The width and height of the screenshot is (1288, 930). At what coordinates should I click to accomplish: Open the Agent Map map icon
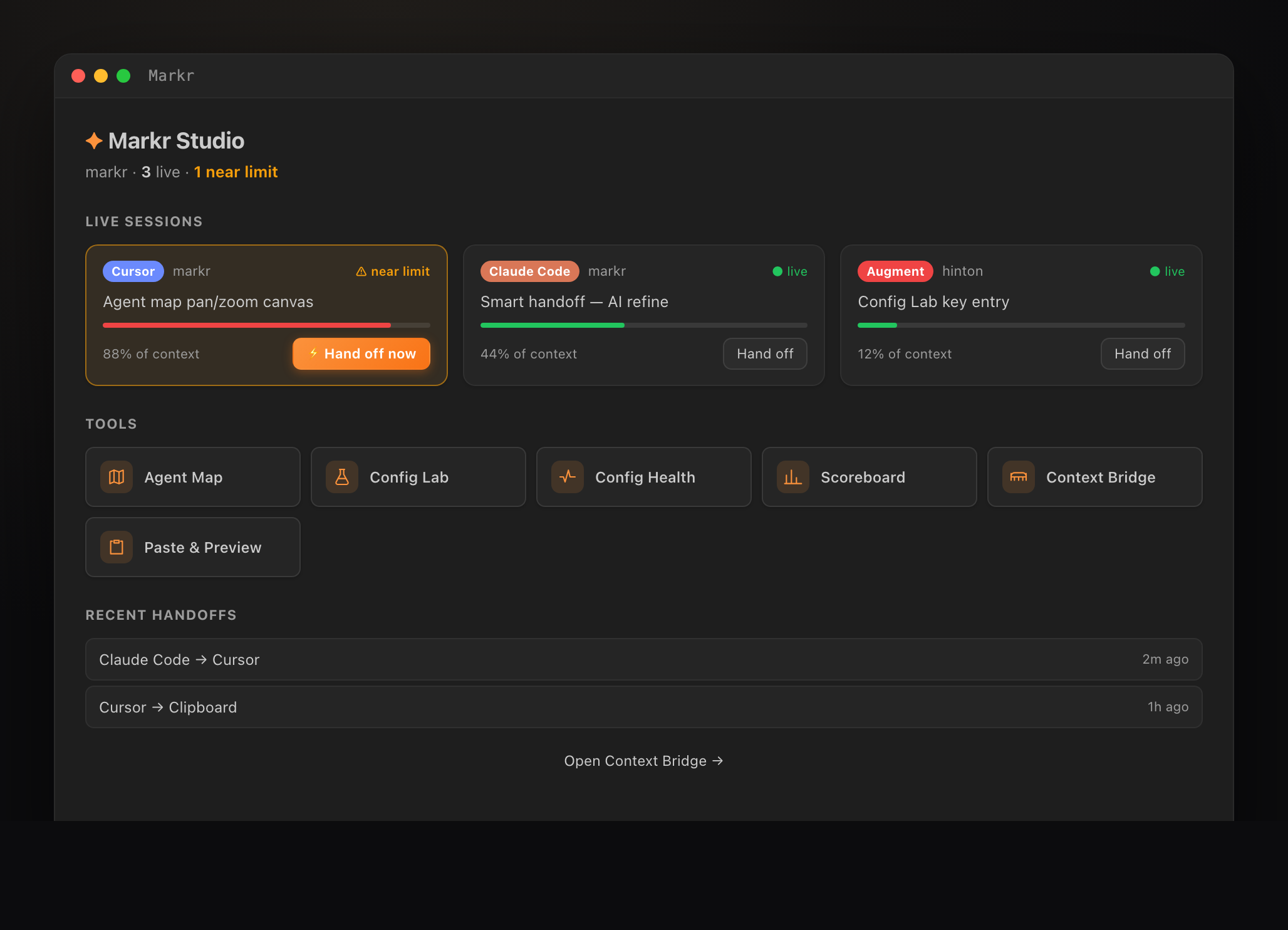117,477
